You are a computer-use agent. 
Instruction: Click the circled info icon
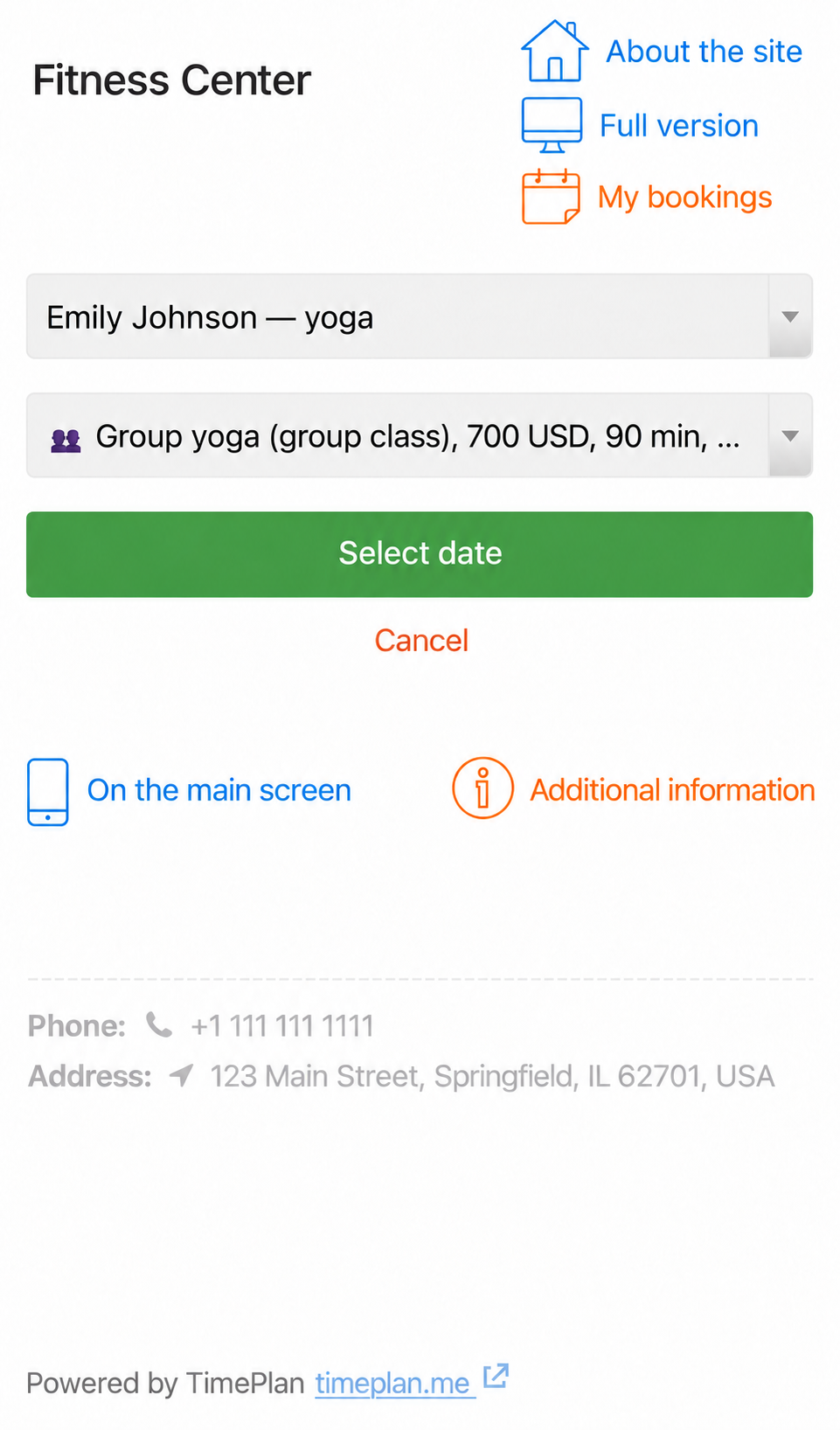point(482,788)
